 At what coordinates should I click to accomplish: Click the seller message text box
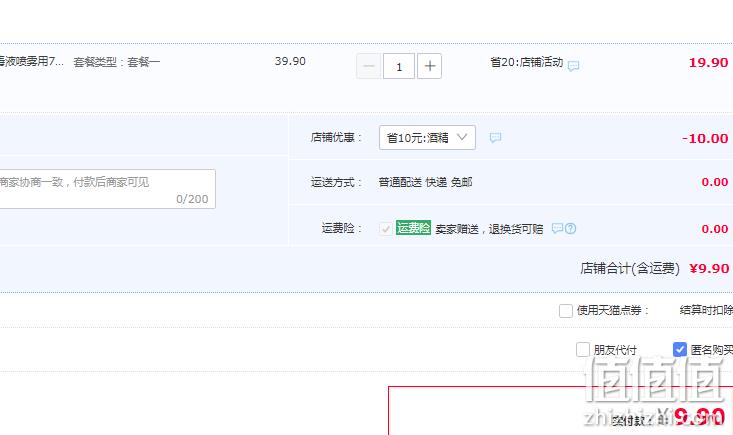pos(107,189)
